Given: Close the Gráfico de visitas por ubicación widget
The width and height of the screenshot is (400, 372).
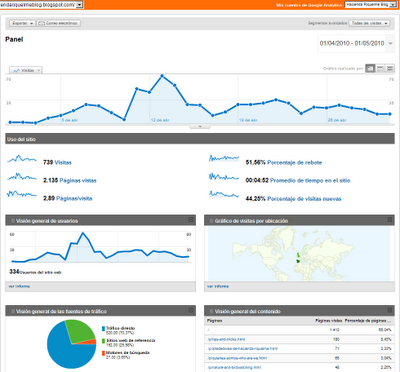Looking at the screenshot, I should 390,220.
